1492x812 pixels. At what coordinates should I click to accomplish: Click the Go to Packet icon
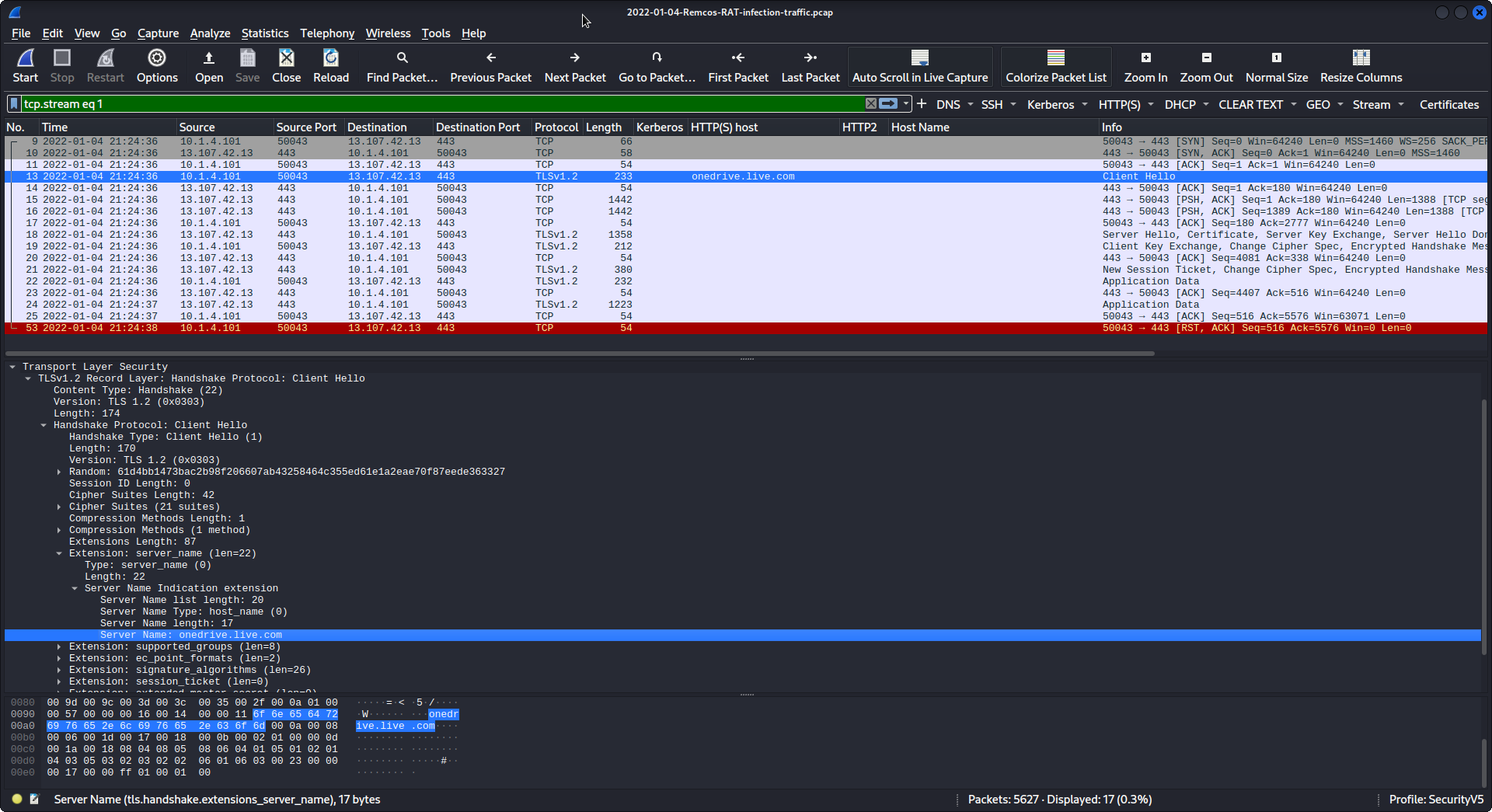click(657, 58)
